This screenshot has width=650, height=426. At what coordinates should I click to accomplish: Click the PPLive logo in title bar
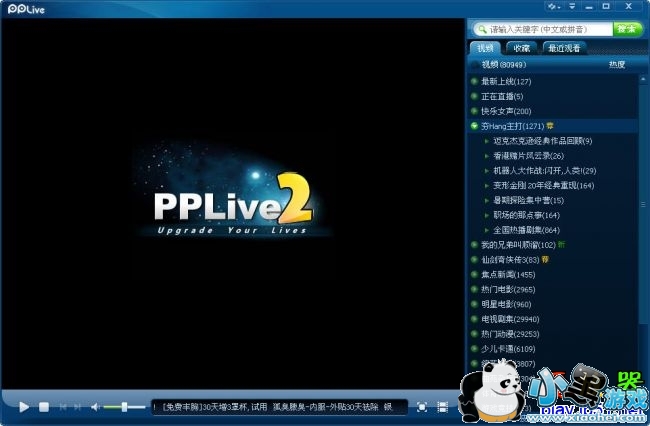point(26,9)
